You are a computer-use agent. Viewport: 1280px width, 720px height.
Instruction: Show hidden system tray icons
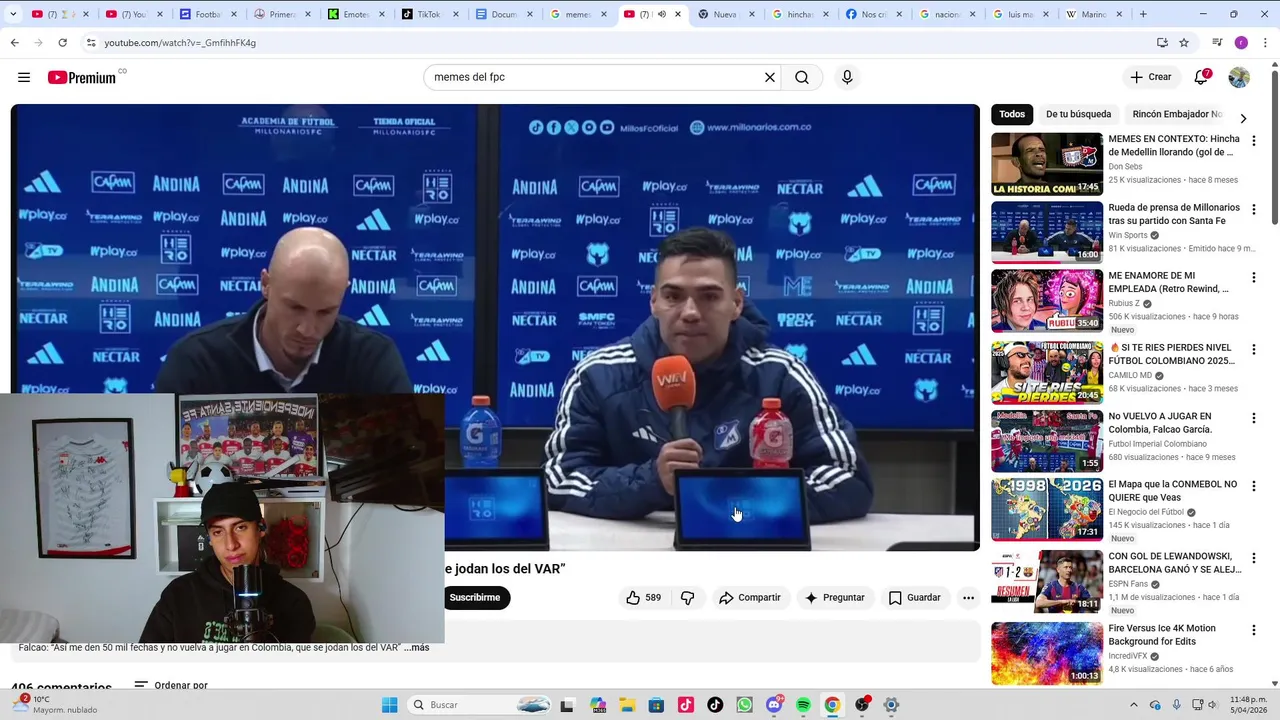tap(1133, 705)
